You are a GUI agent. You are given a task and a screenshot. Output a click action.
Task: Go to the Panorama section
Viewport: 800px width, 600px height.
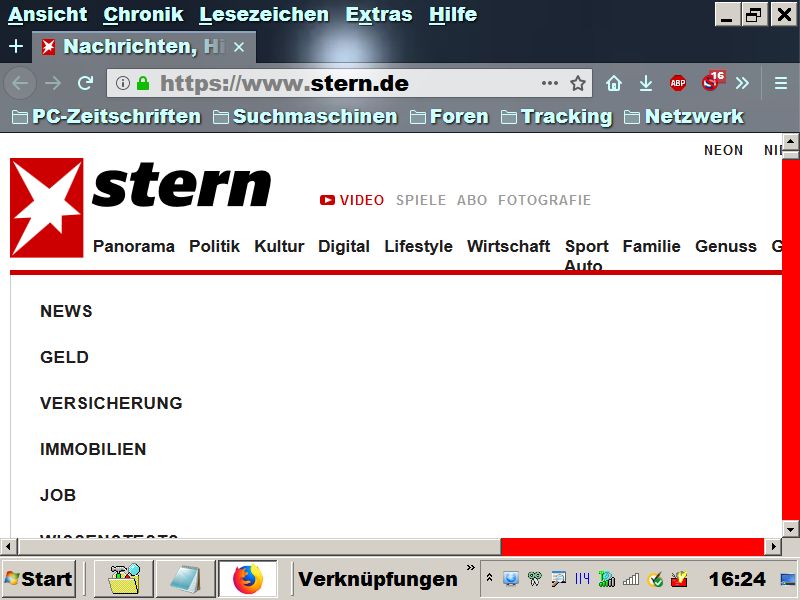pyautogui.click(x=134, y=246)
